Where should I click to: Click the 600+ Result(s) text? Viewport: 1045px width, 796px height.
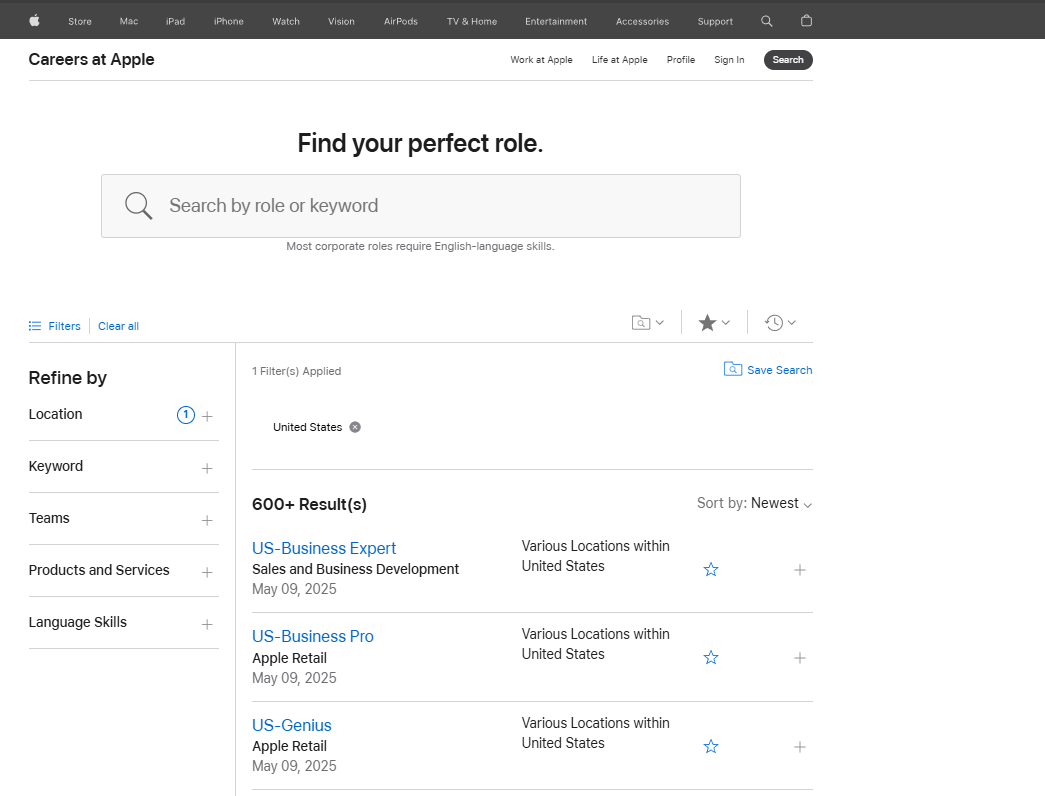(309, 505)
